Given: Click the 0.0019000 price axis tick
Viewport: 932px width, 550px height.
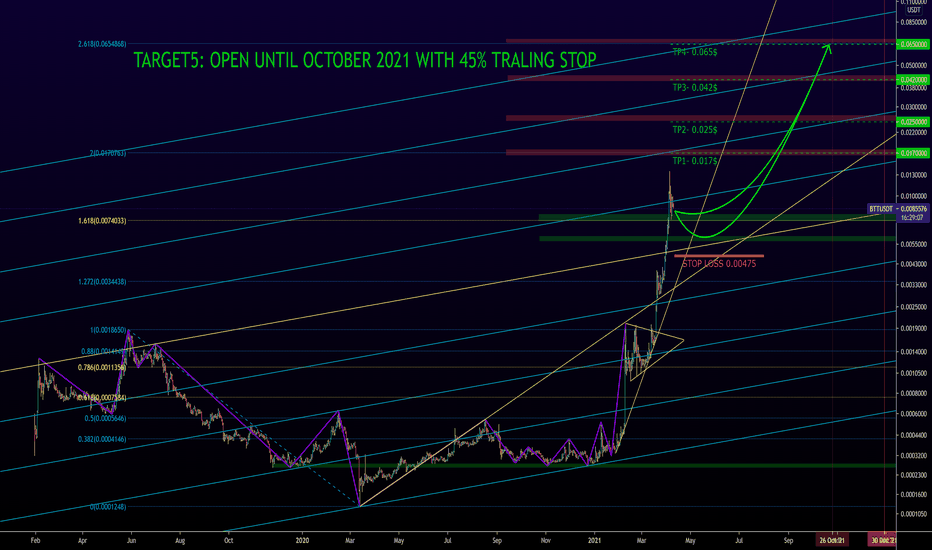Looking at the screenshot, I should pyautogui.click(x=914, y=328).
